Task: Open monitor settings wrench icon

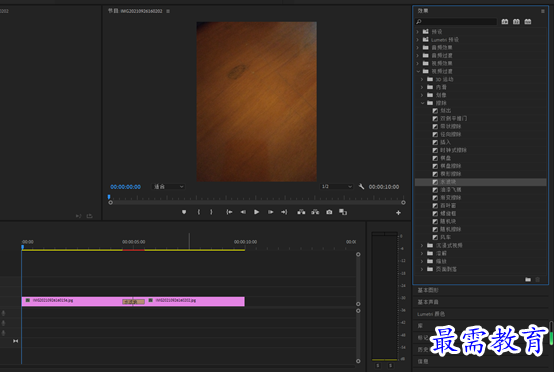Action: pos(361,187)
